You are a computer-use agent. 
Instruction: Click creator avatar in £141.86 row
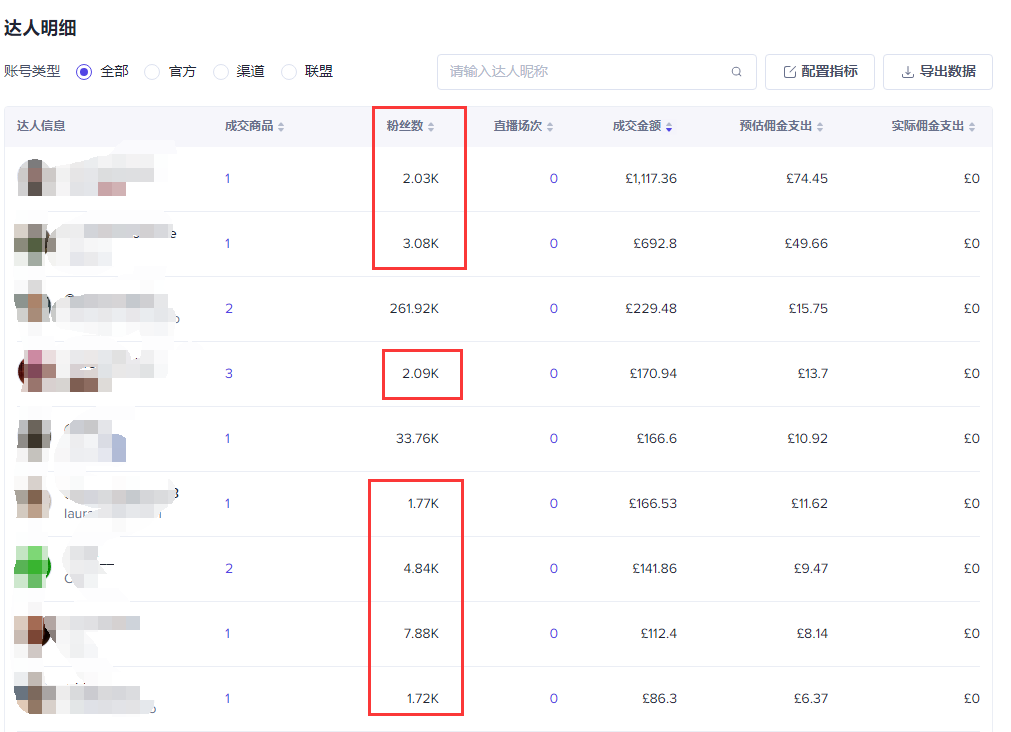click(x=32, y=568)
